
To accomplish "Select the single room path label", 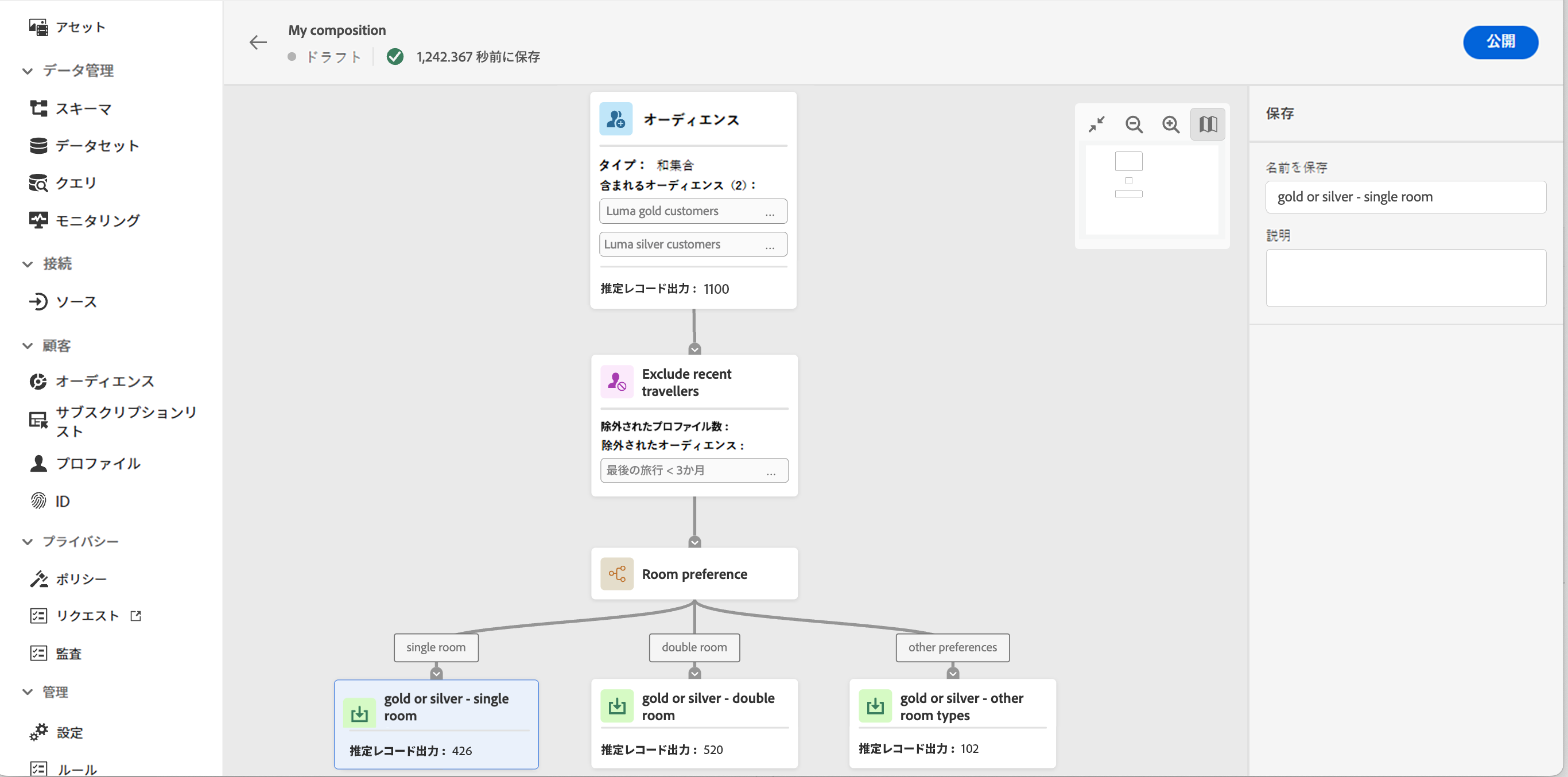I will (x=436, y=647).
